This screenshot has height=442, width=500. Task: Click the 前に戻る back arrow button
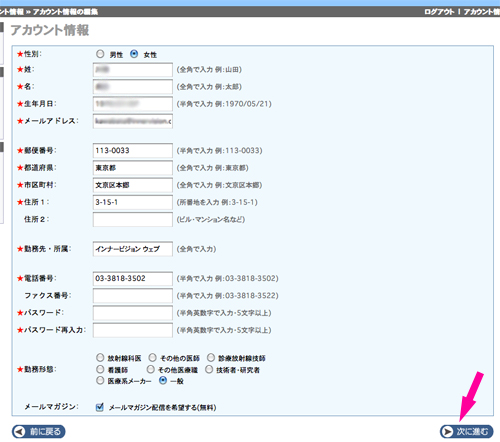point(39,431)
